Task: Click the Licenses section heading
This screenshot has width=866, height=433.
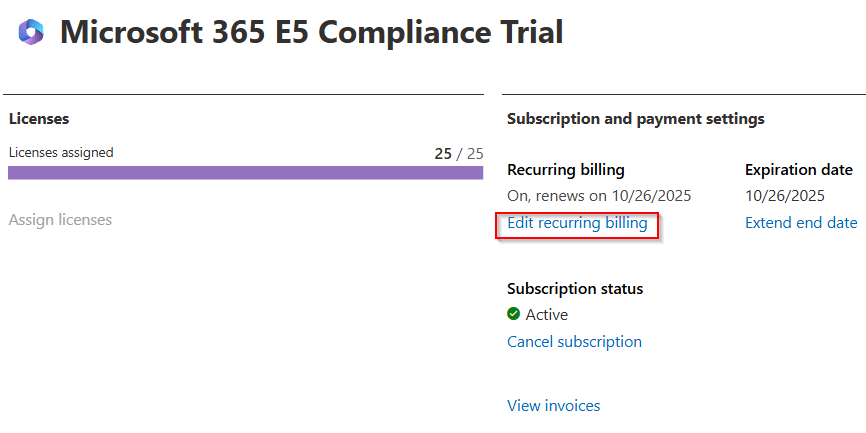Action: pos(39,118)
